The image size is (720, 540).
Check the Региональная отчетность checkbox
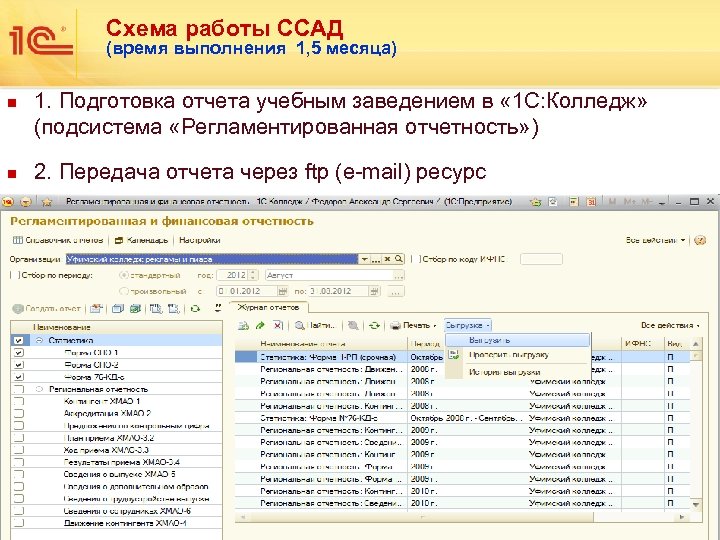[x=18, y=389]
